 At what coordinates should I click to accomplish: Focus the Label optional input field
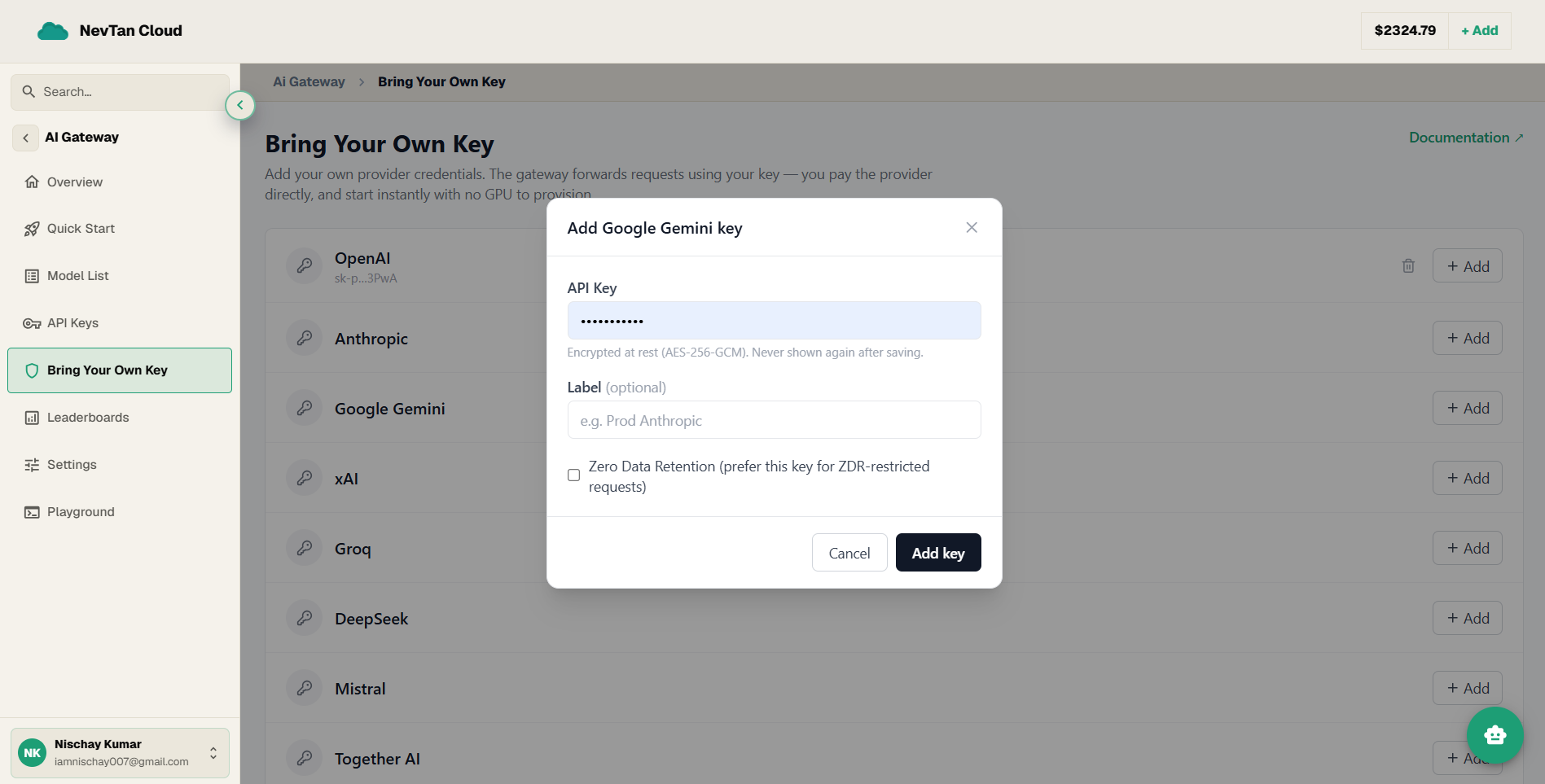pos(774,420)
